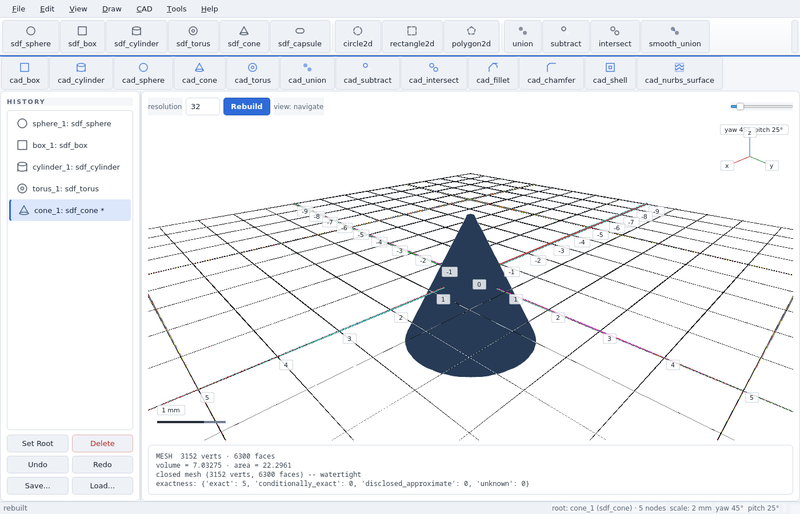The image size is (800, 514).
Task: Click the exactness summary line
Action: click(342, 483)
